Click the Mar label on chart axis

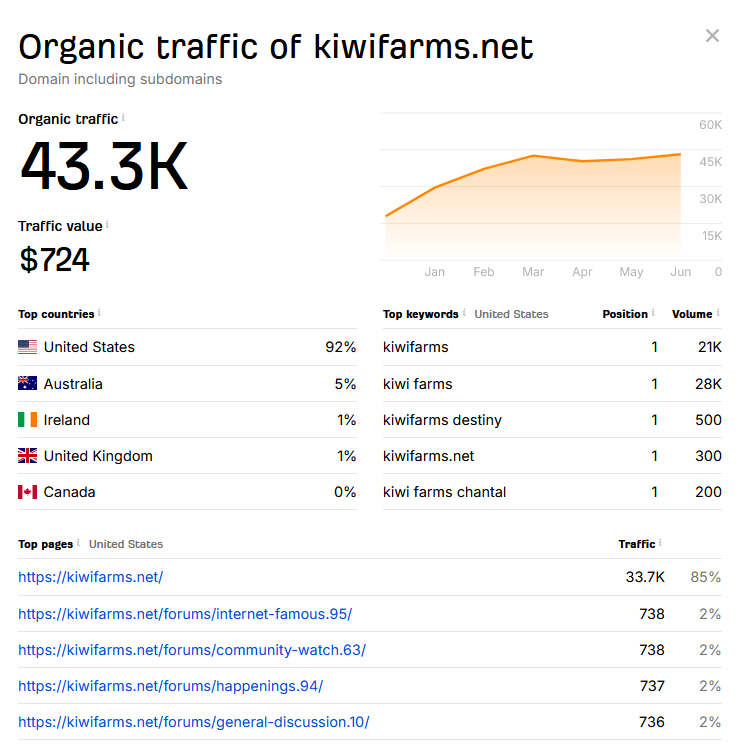coord(533,272)
